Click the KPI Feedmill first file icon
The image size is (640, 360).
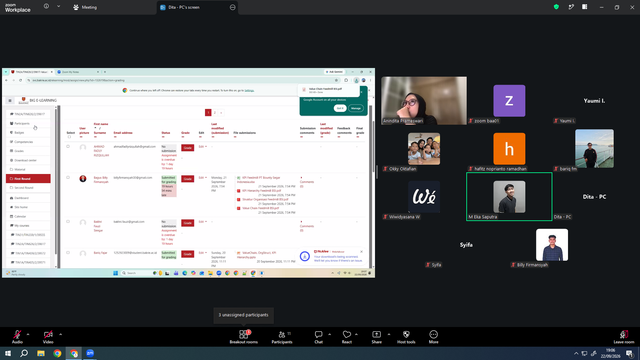[x=239, y=178]
